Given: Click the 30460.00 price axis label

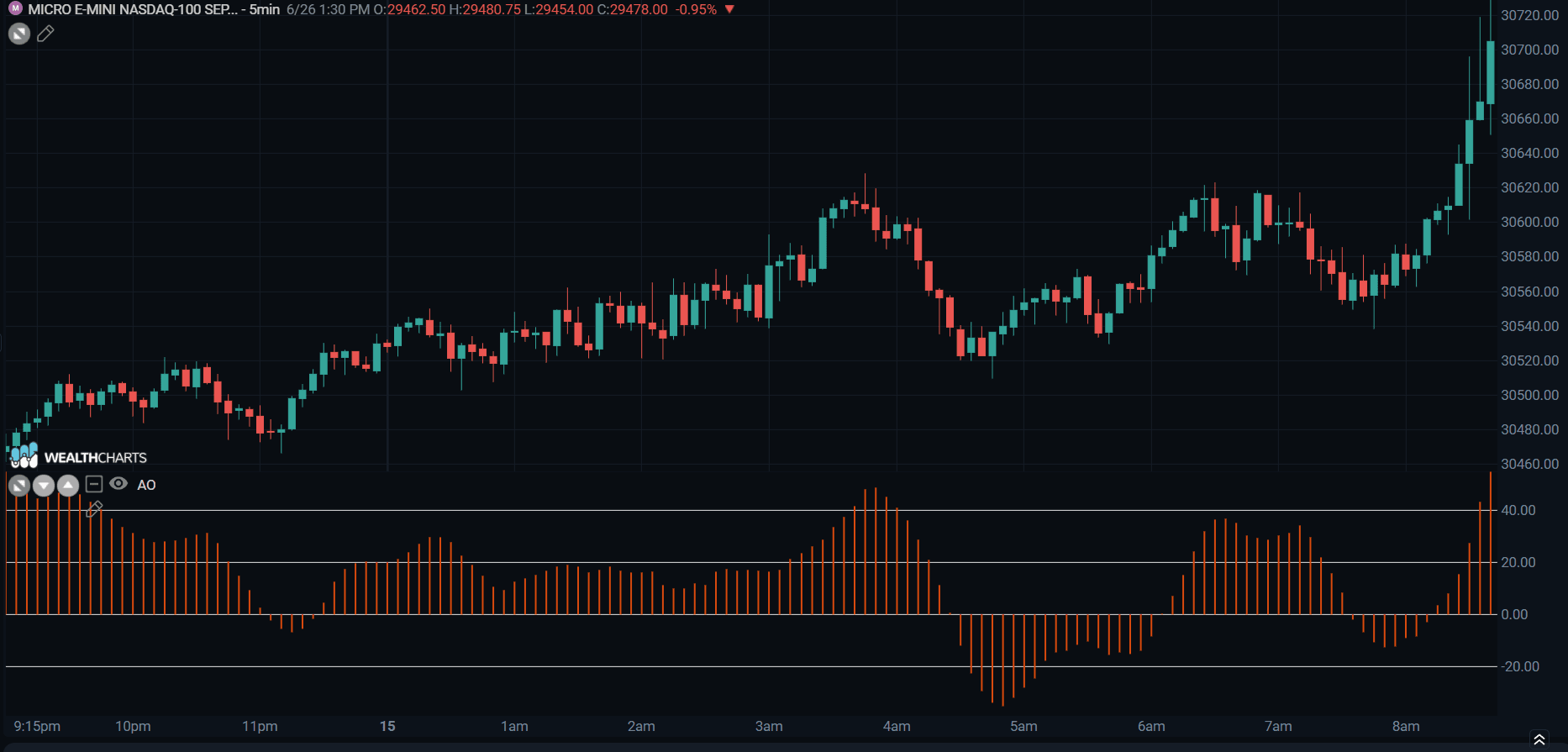Looking at the screenshot, I should tap(1529, 464).
